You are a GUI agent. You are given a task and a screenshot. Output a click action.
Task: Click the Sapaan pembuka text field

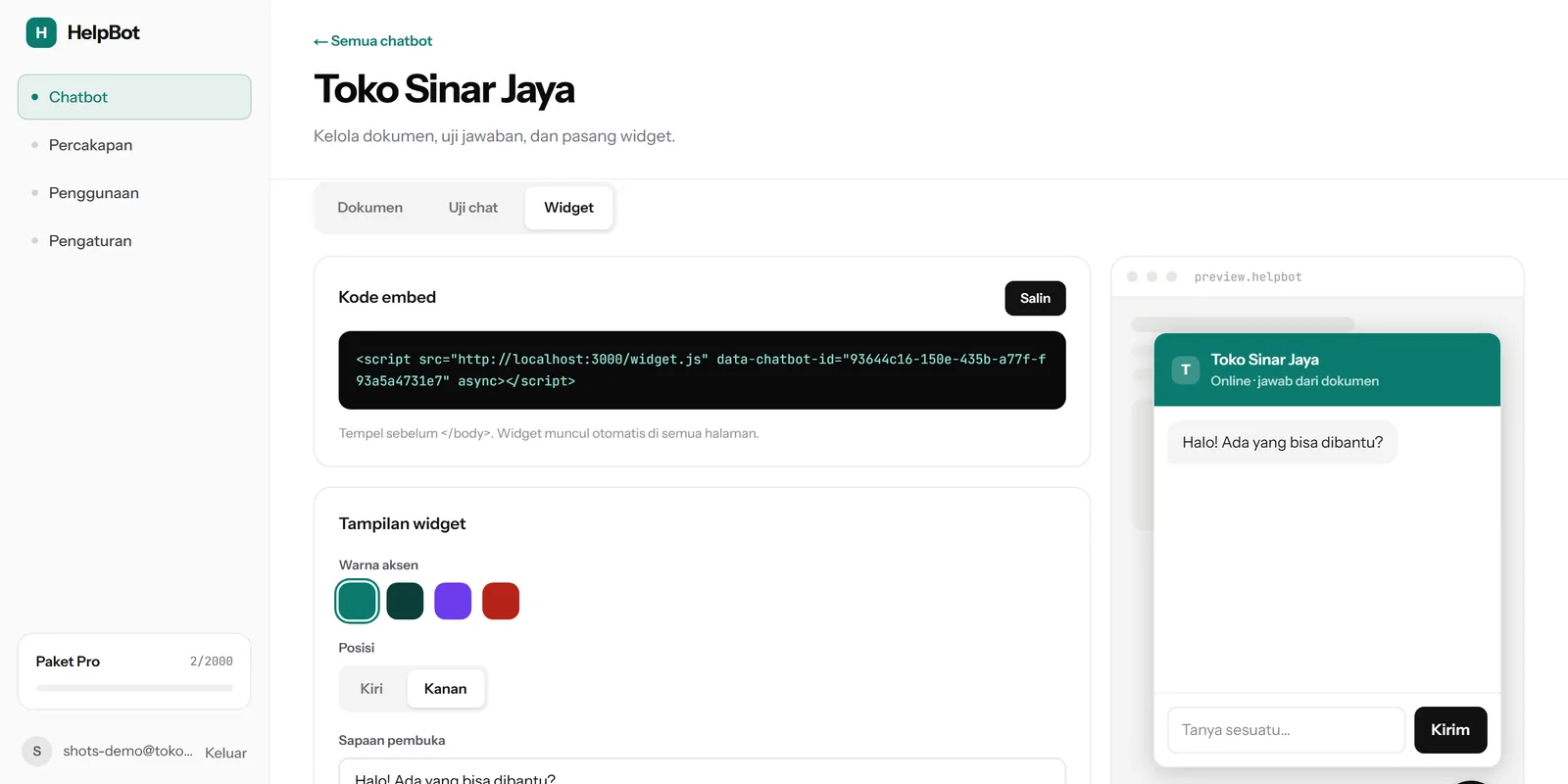click(702, 772)
